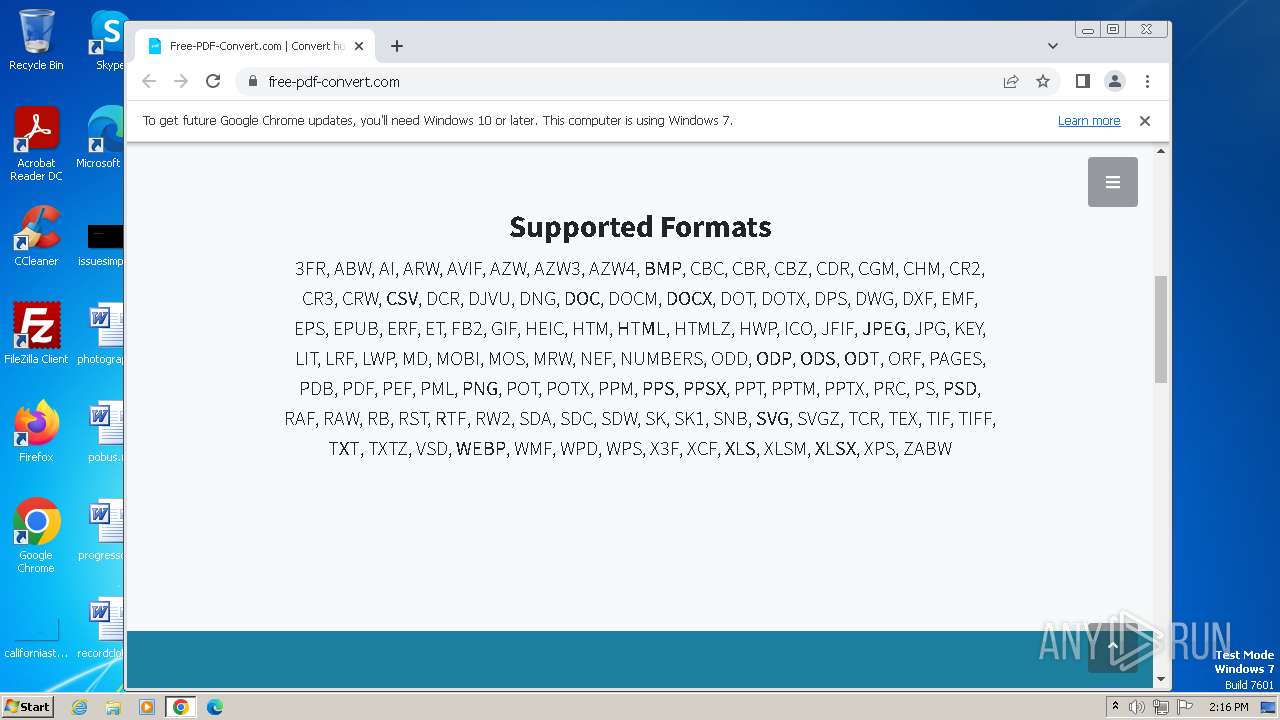Go back to the previous page in Chrome

point(149,81)
